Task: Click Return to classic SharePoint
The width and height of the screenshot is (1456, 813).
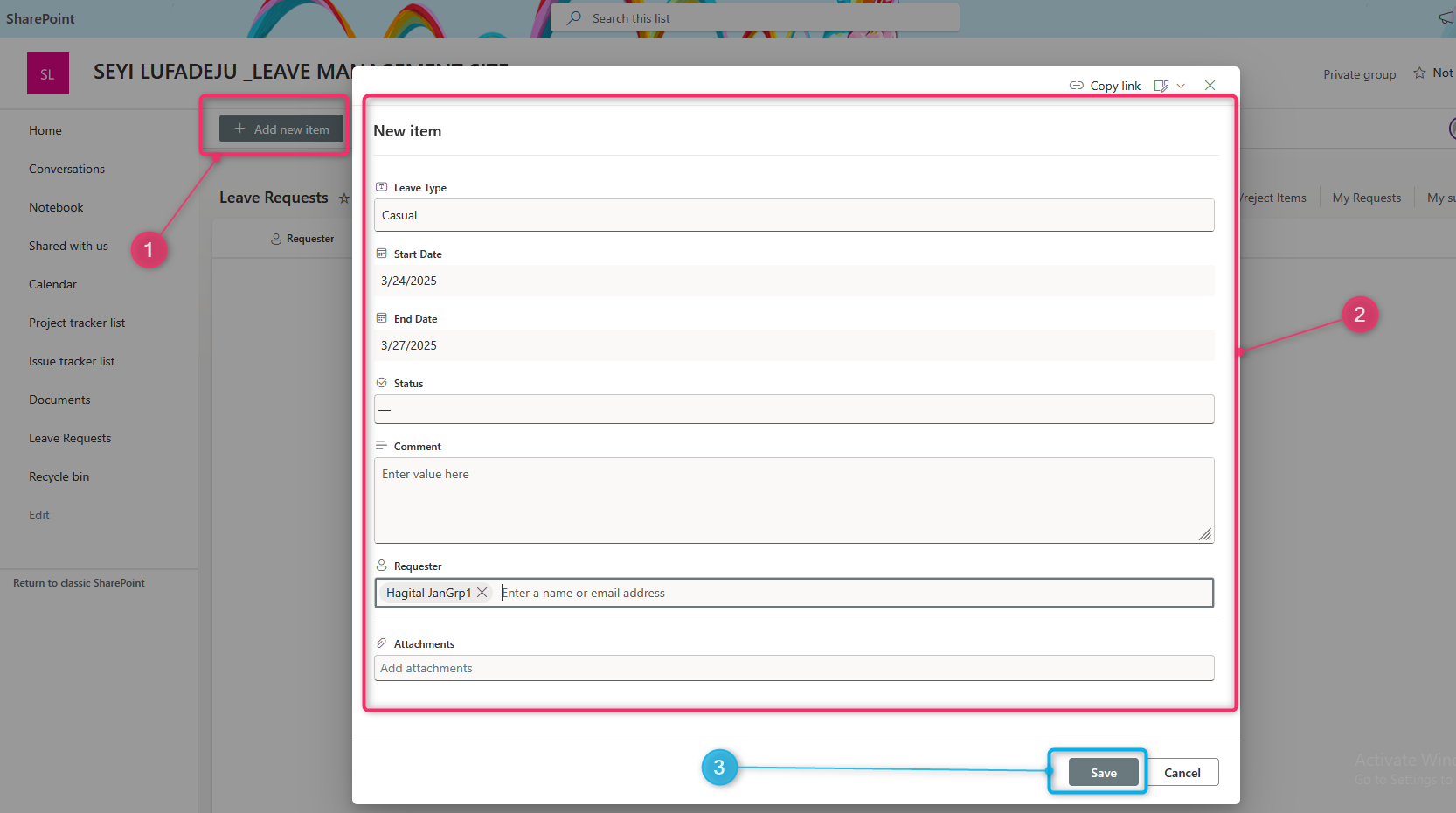Action: coord(79,583)
